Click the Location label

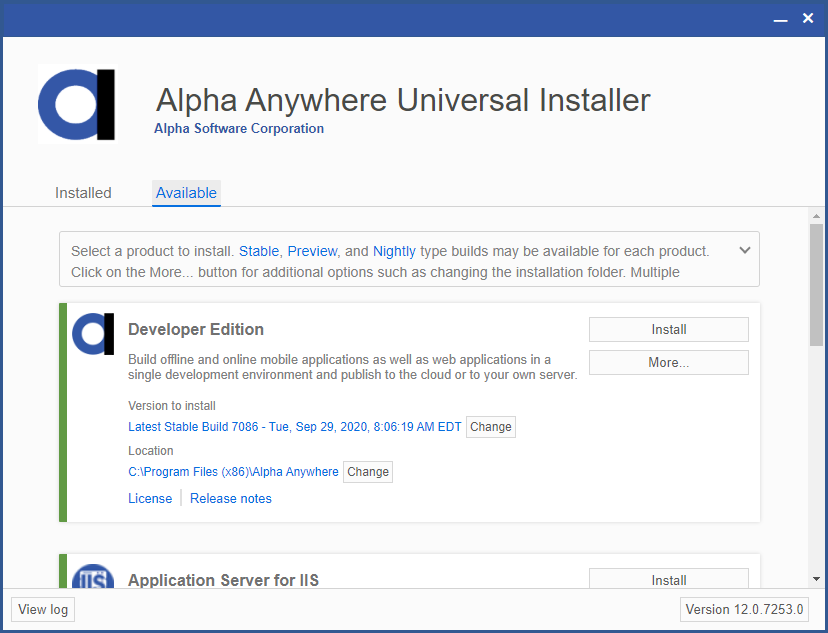coord(150,450)
